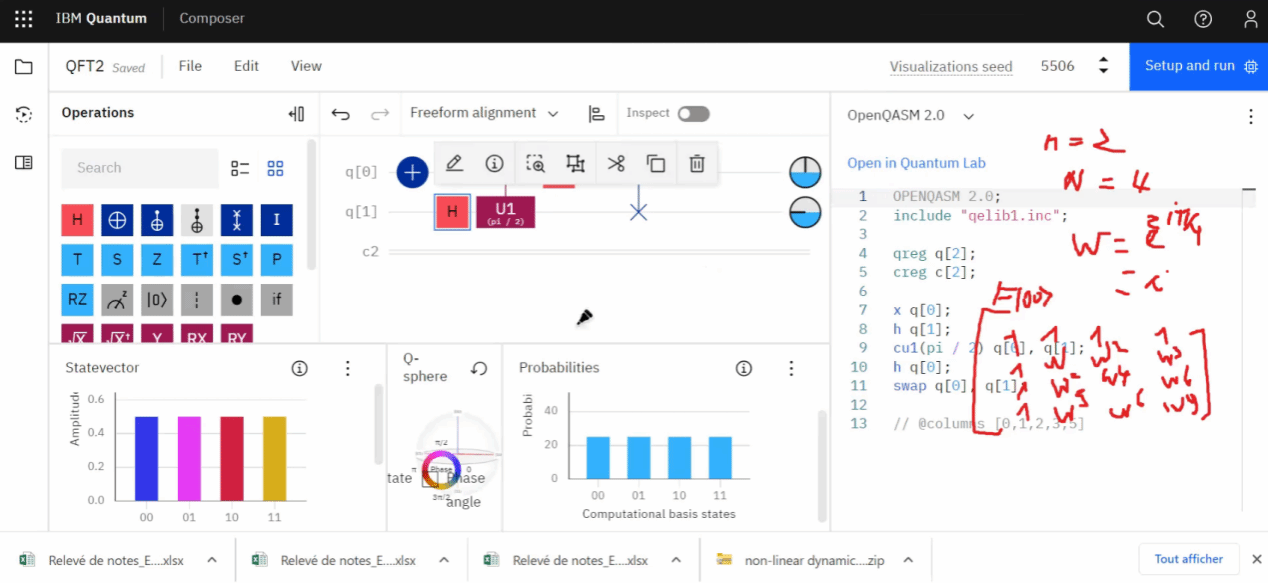1268x583 pixels.
Task: Pick the RZ gate from Operations
Action: point(77,299)
